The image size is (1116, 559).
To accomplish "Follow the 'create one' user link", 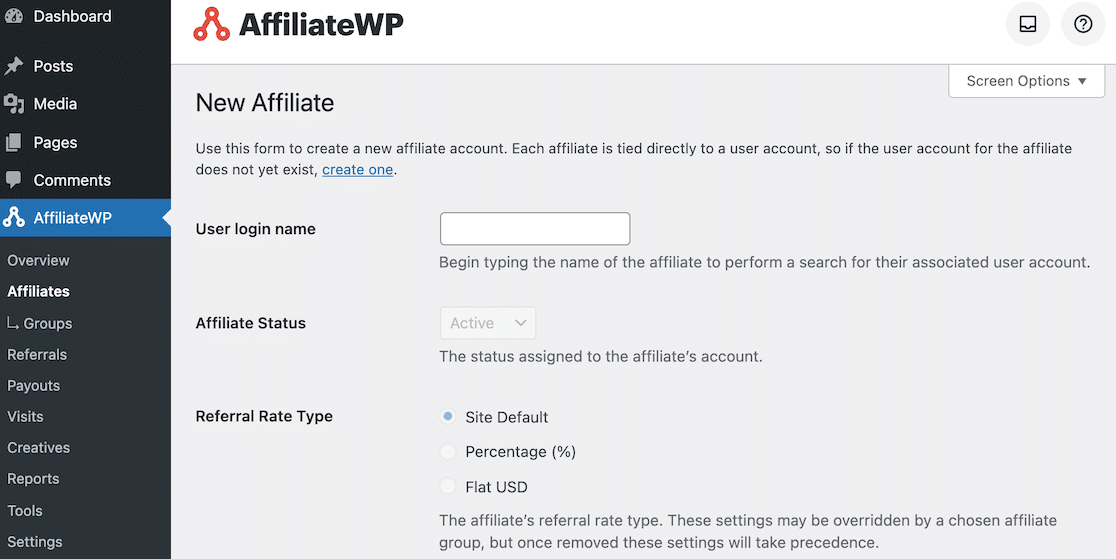I will pos(357,170).
